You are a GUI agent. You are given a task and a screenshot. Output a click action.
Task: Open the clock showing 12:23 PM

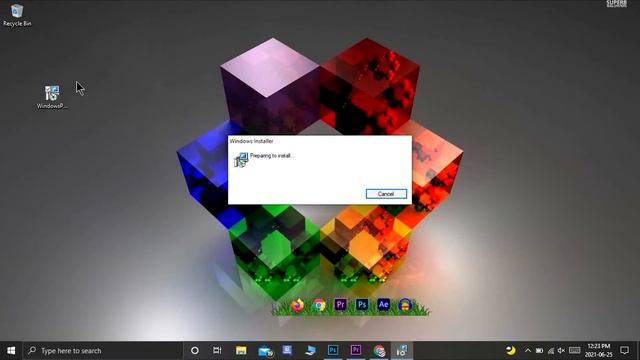tap(599, 351)
